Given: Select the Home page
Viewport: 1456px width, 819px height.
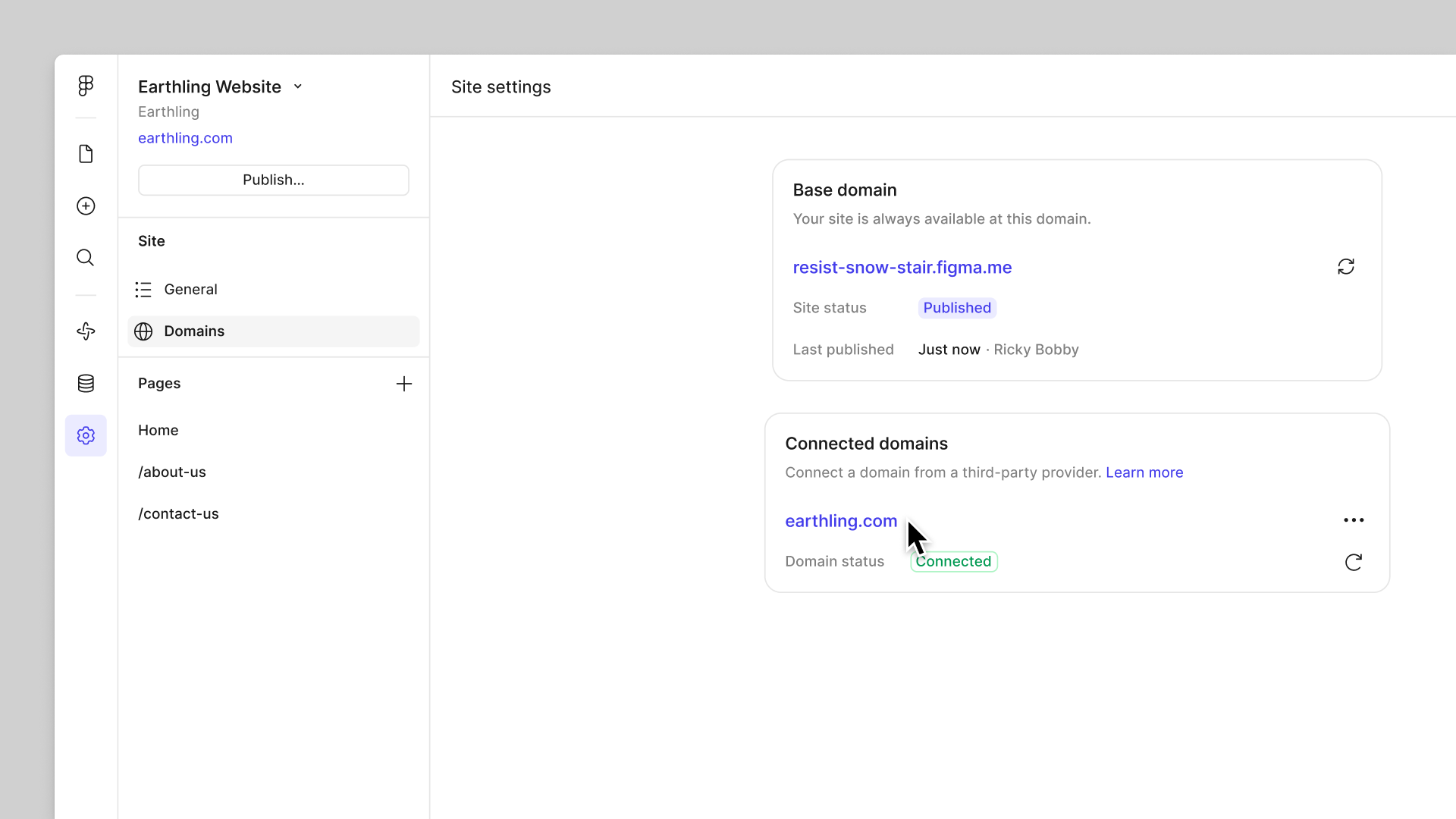Looking at the screenshot, I should [x=158, y=431].
